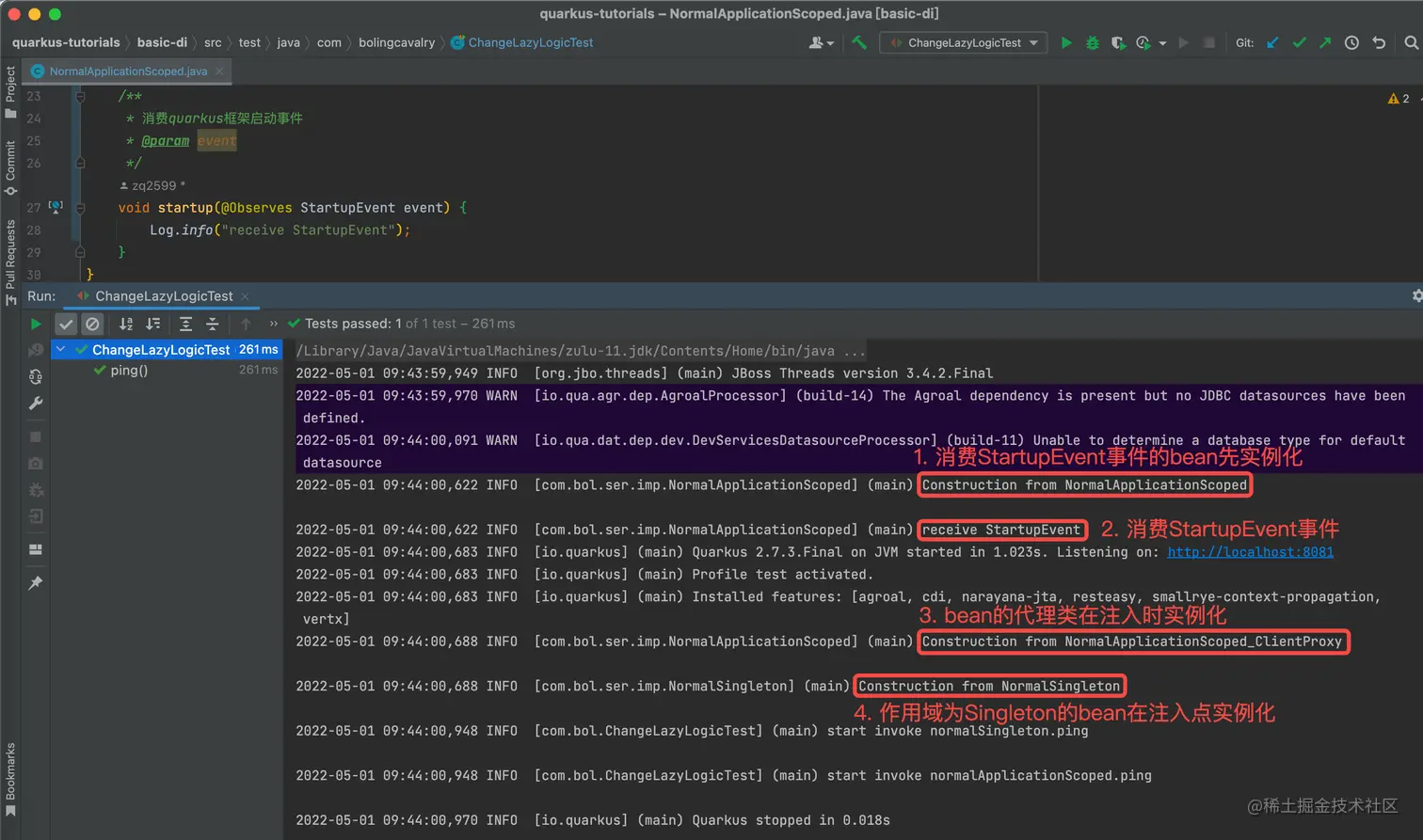Click the layout icon in Run sidebar
Image resolution: width=1423 pixels, height=840 pixels.
(x=36, y=549)
